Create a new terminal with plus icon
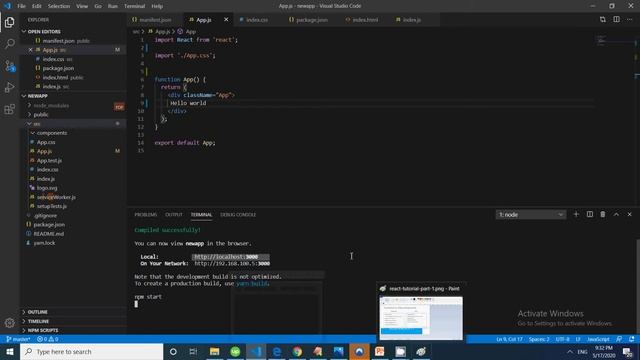Viewport: 640px width, 360px height. pyautogui.click(x=576, y=214)
